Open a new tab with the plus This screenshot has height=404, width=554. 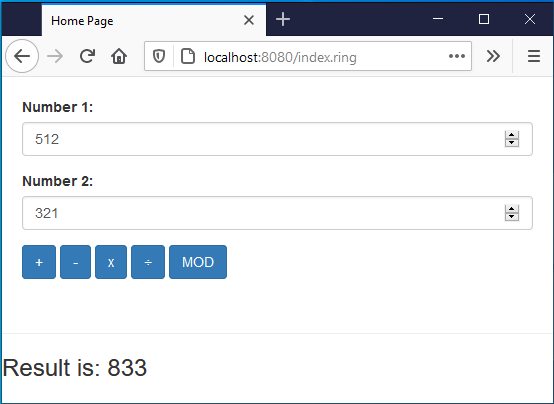pos(283,19)
